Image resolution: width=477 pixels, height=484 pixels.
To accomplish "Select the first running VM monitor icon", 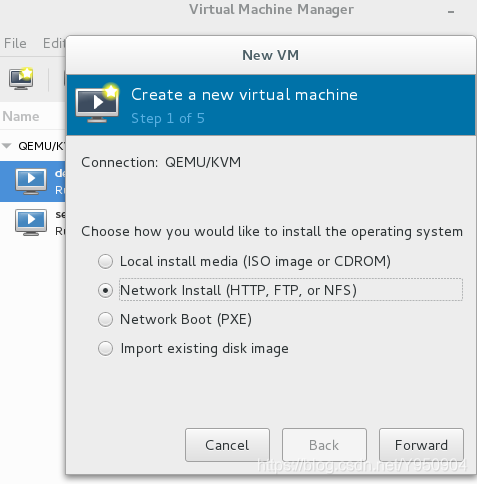I will pos(31,181).
